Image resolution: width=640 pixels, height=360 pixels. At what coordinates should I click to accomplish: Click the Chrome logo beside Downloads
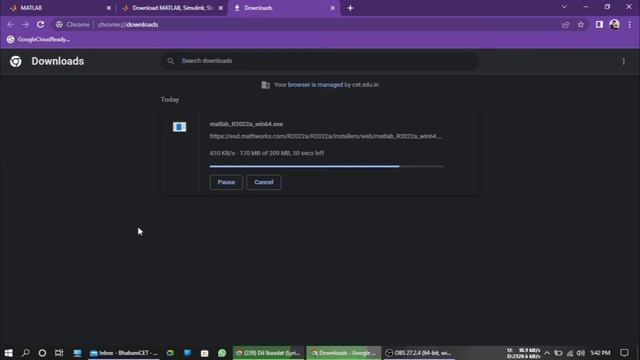click(x=16, y=61)
